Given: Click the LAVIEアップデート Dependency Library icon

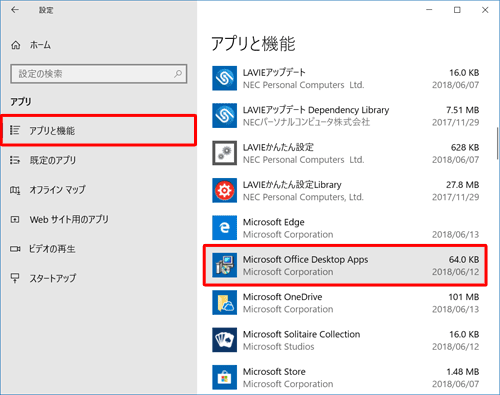Looking at the screenshot, I should [x=225, y=116].
